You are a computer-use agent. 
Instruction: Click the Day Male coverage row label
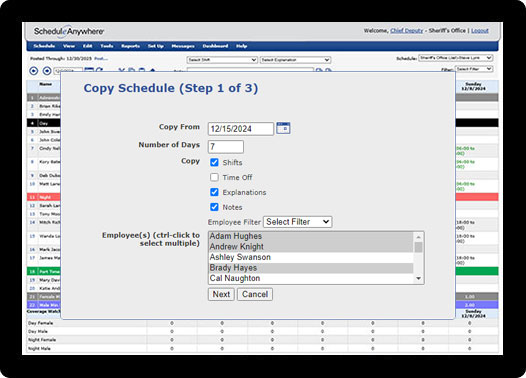click(x=38, y=331)
